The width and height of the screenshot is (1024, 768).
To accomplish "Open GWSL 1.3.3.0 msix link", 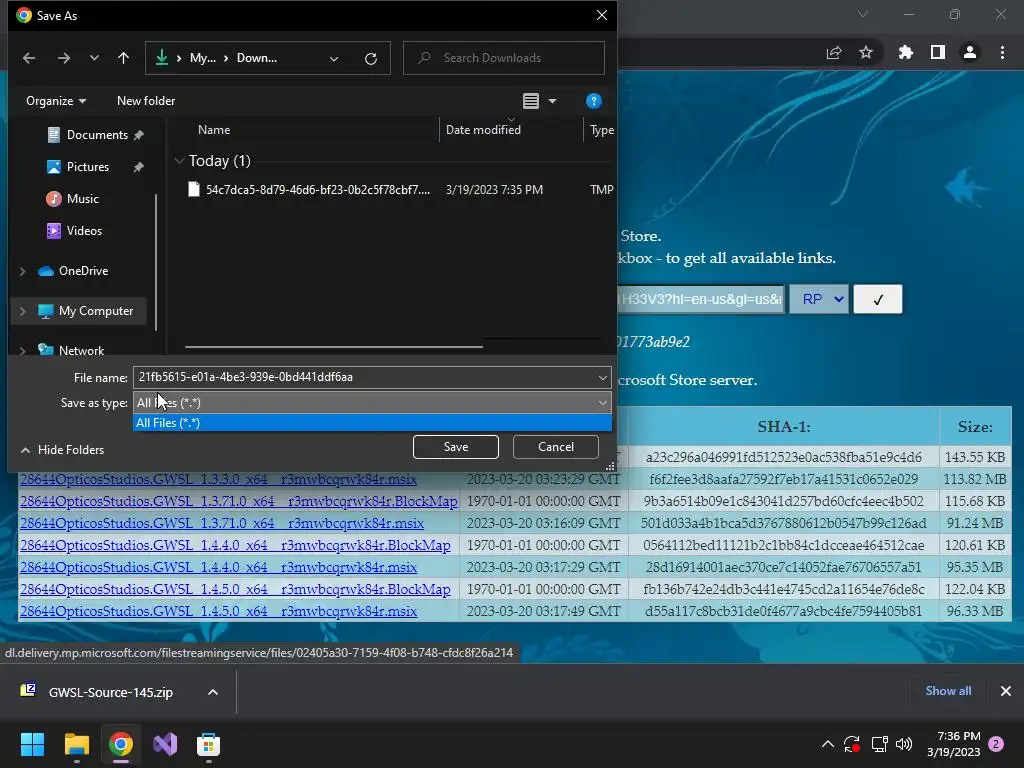I will point(218,479).
